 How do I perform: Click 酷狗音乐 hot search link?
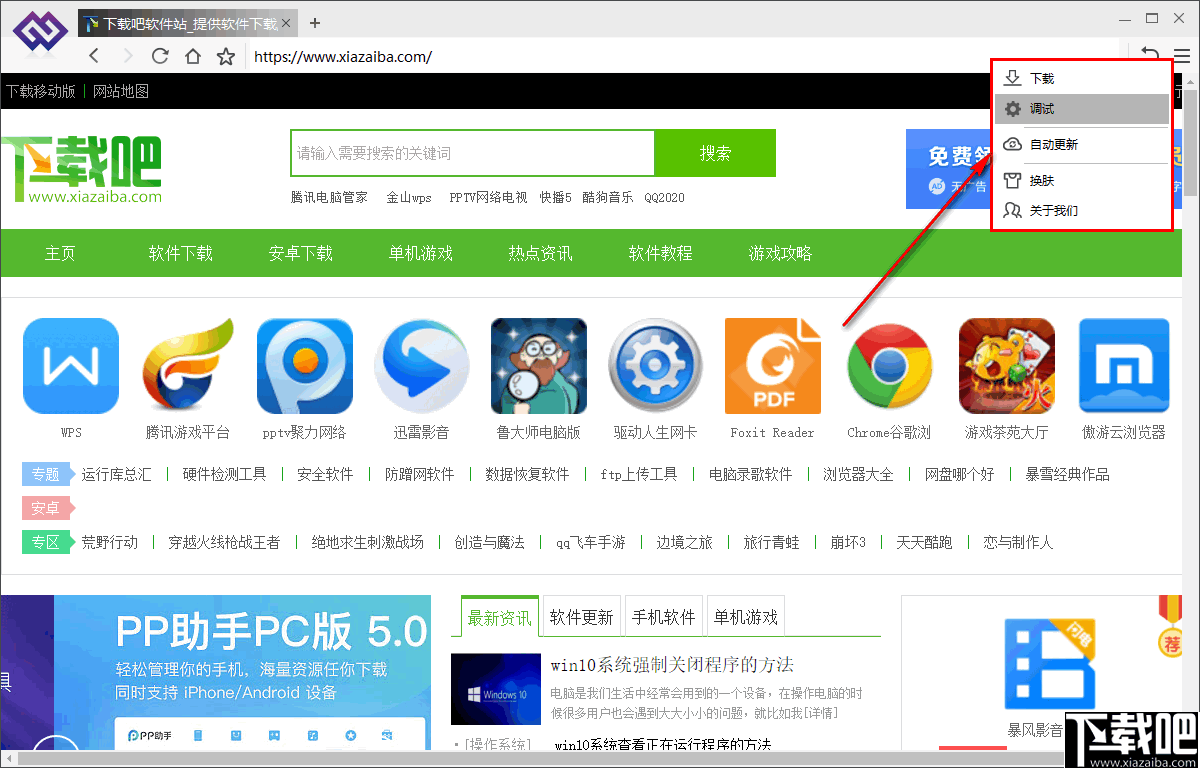coord(607,198)
